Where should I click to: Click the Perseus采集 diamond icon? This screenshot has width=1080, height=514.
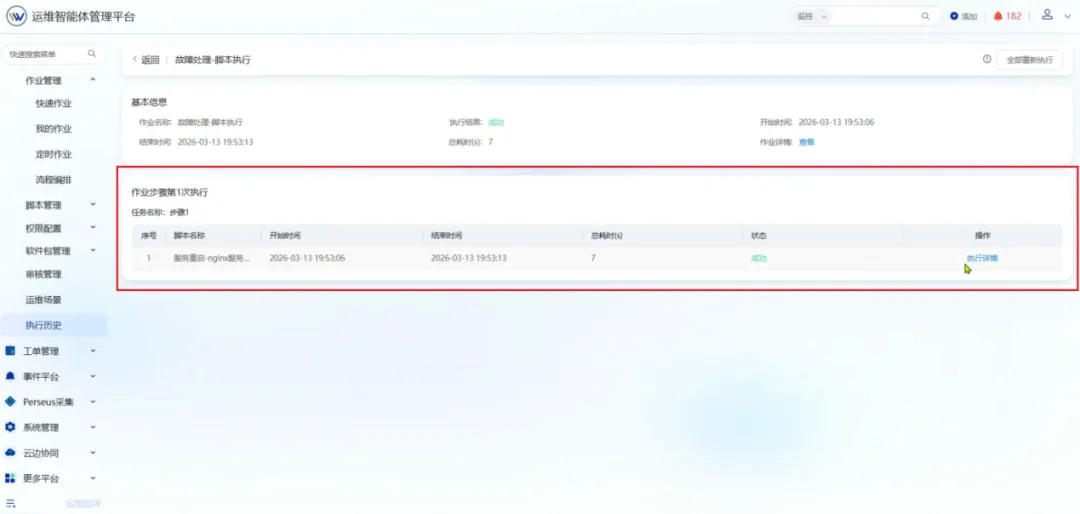(x=10, y=402)
